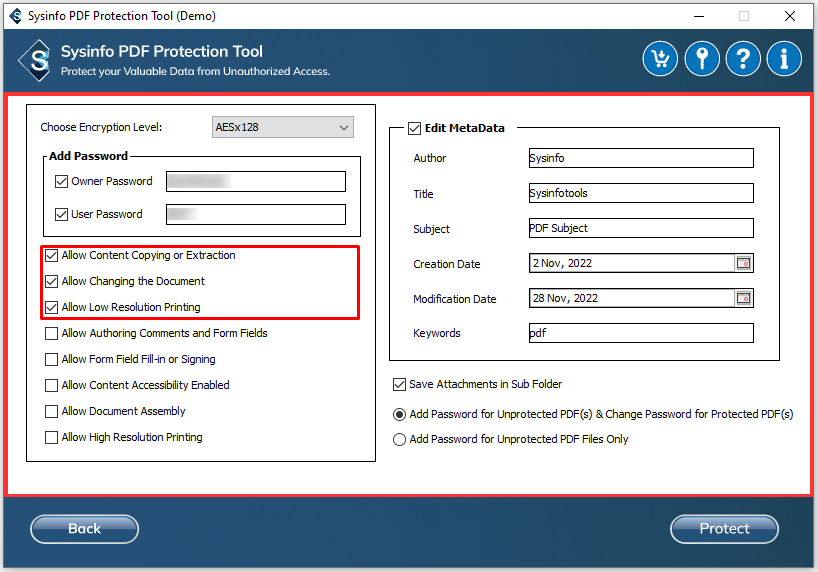Image resolution: width=818 pixels, height=572 pixels.
Task: Click the User Password input field
Action: click(256, 214)
